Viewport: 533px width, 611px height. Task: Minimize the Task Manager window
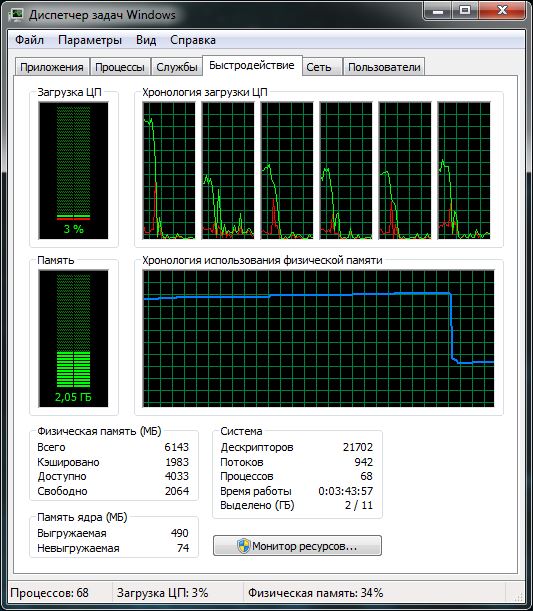tap(438, 11)
